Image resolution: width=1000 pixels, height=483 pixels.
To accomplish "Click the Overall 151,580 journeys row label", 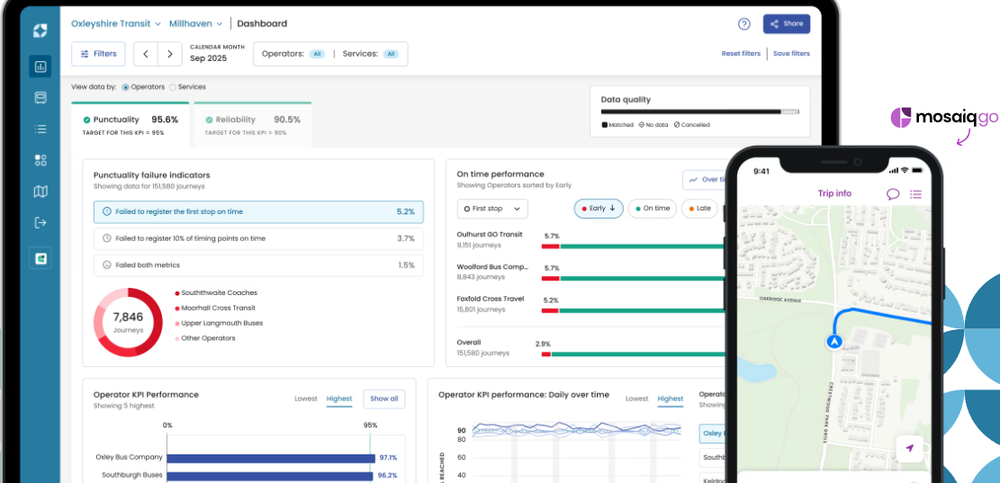I will pos(483,348).
